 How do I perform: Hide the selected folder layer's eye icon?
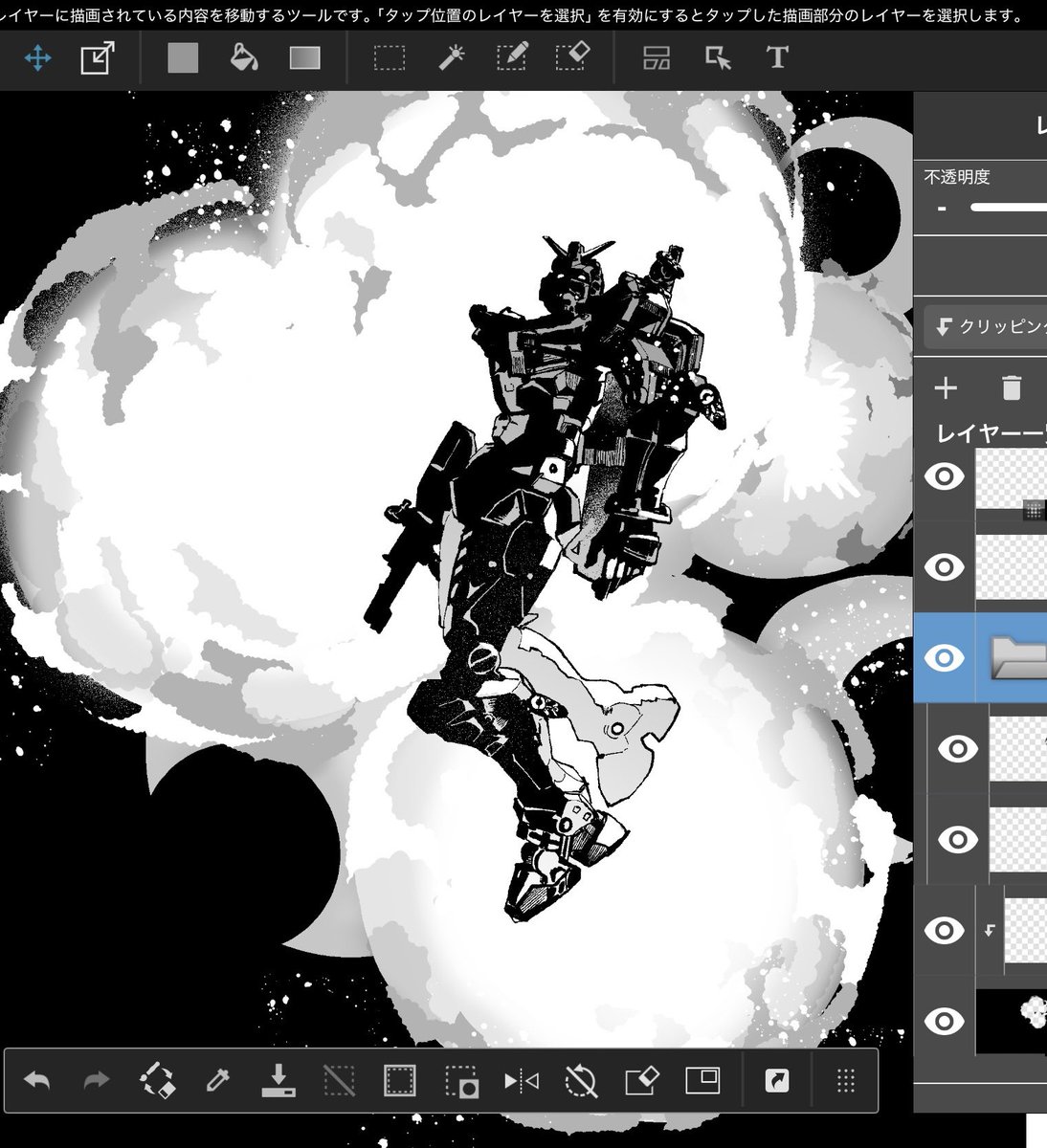coord(945,657)
